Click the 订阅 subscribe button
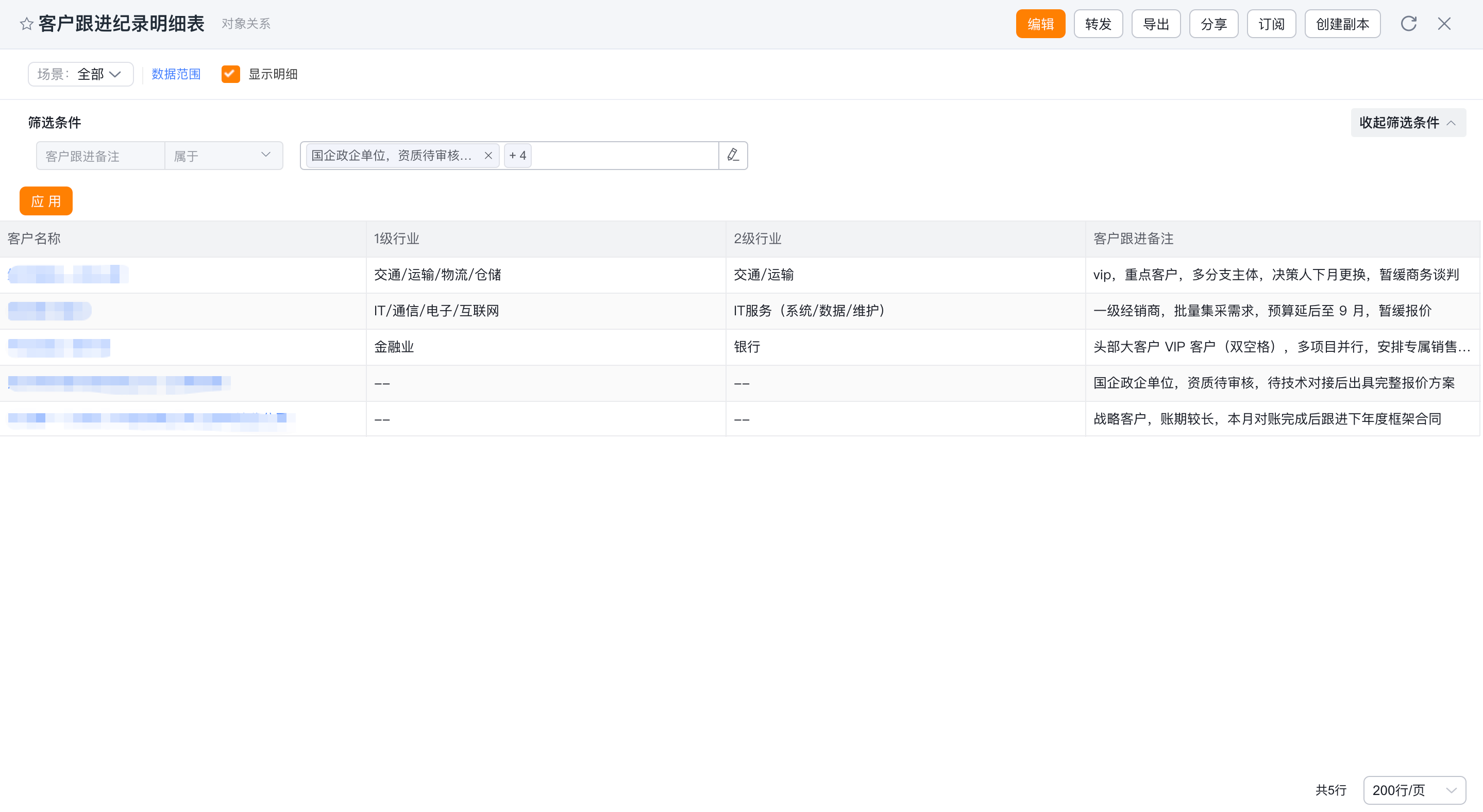The height and width of the screenshot is (812, 1483). coord(1271,24)
